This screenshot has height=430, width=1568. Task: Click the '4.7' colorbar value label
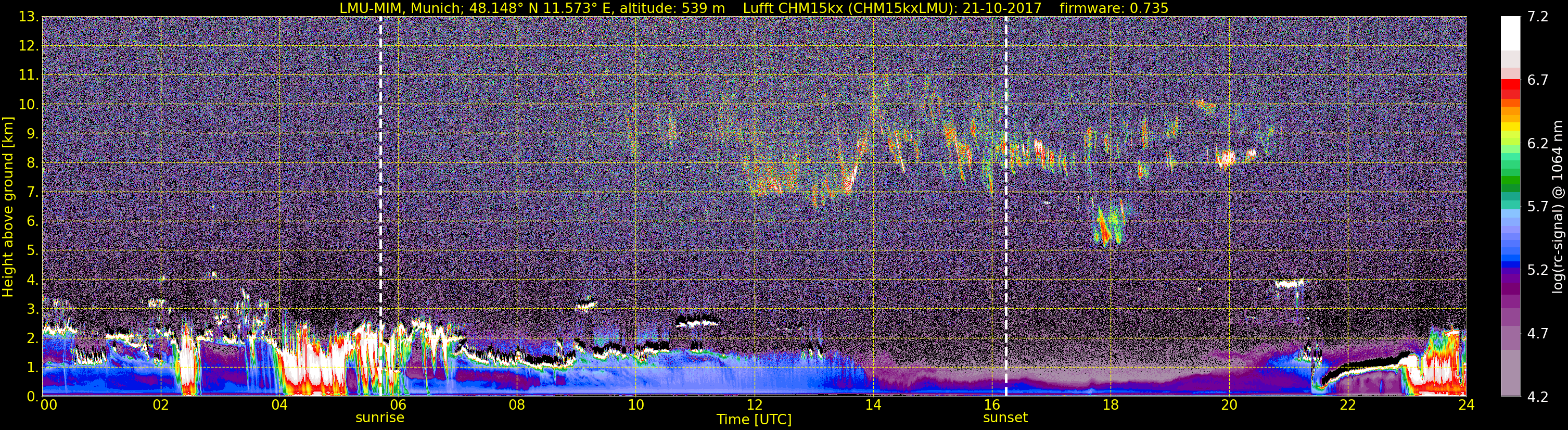click(1538, 333)
